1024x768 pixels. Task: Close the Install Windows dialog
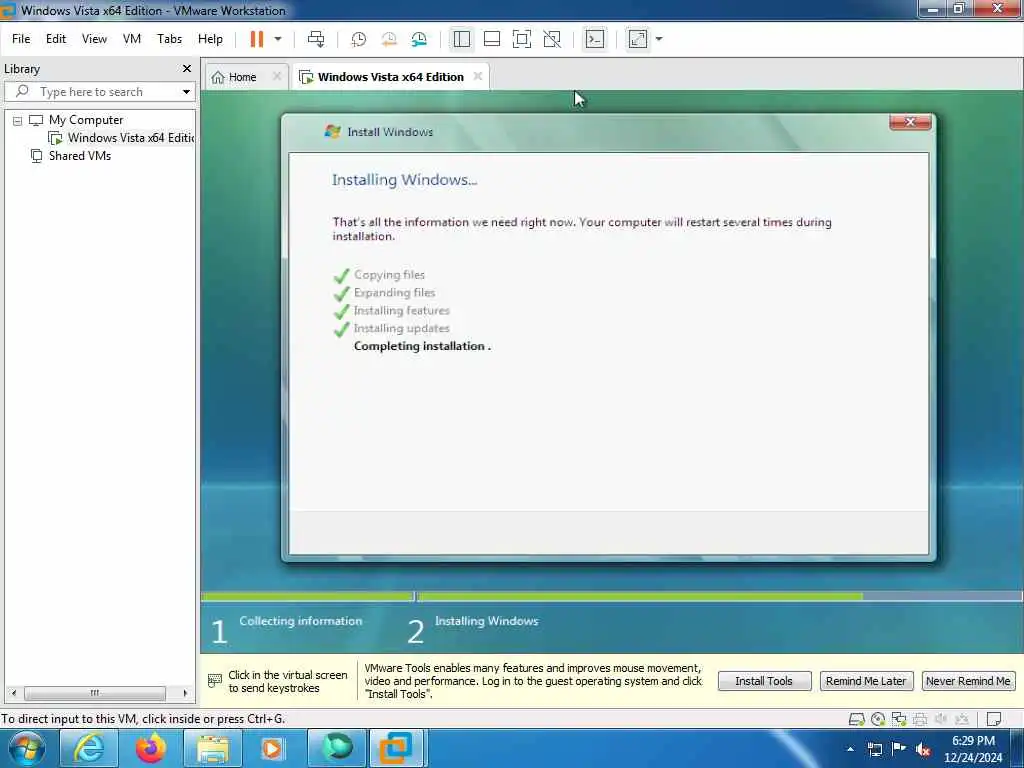(910, 122)
